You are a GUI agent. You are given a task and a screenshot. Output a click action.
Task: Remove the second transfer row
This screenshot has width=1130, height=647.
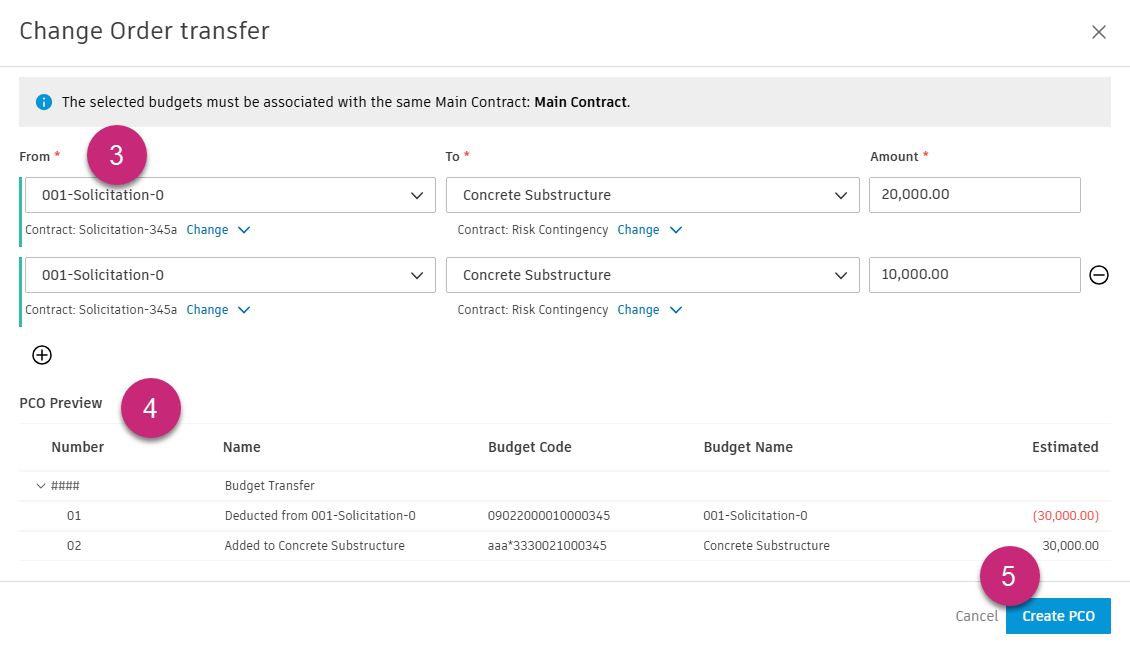click(x=1099, y=275)
